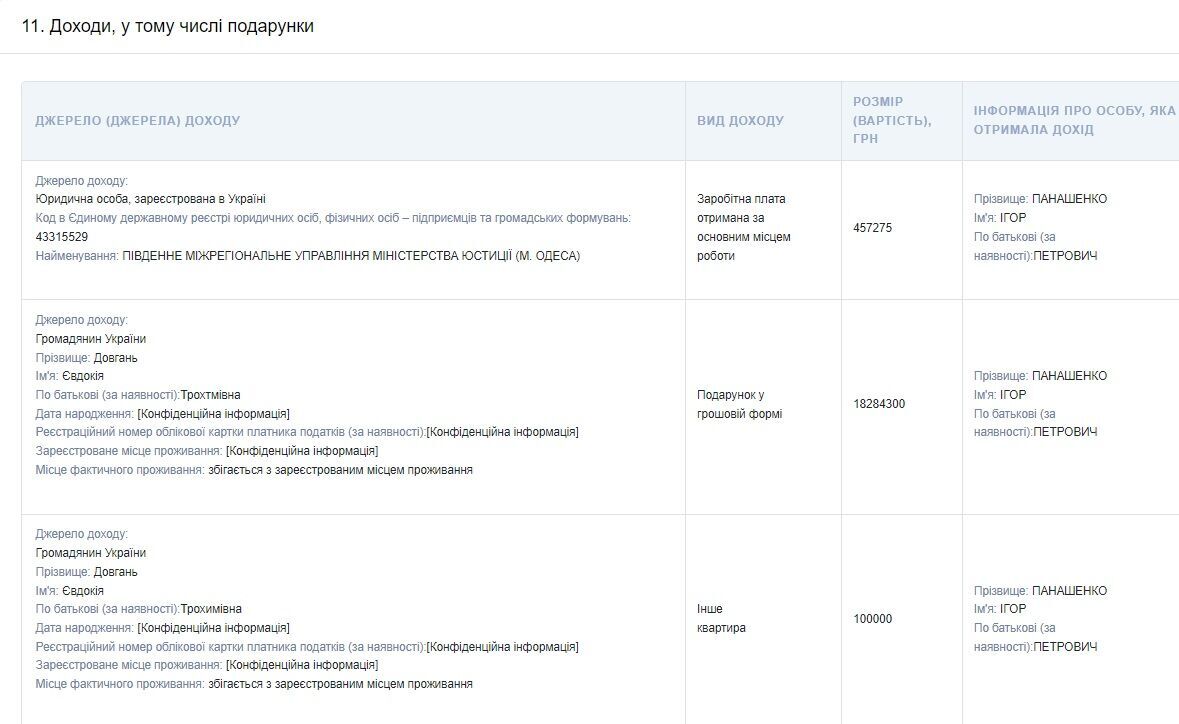Viewport: 1179px width, 724px height.
Task: Click the surname 'Довгань' in the second row
Action: click(115, 358)
